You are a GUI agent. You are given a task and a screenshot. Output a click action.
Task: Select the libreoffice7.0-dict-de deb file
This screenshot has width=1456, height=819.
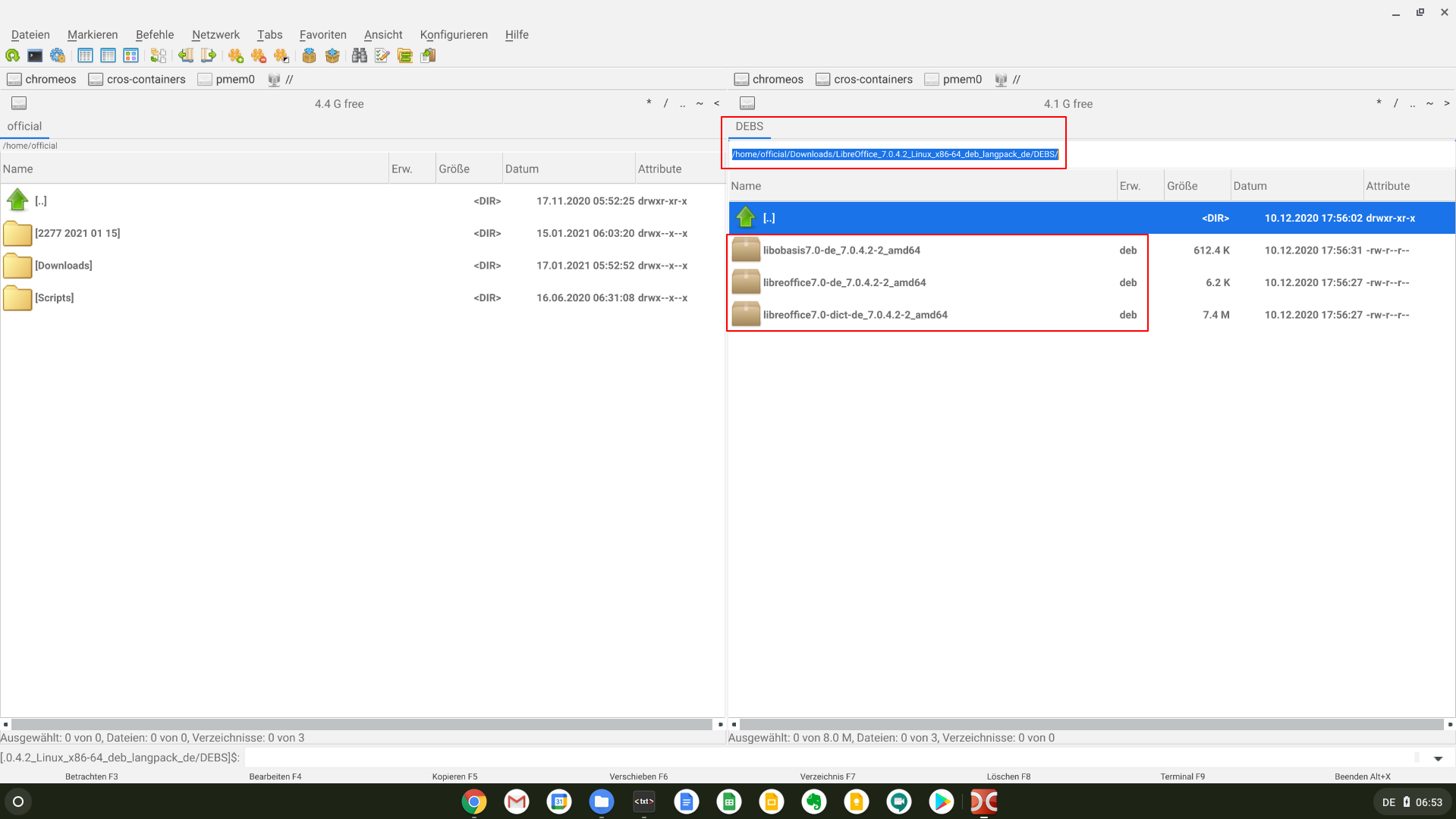click(855, 315)
